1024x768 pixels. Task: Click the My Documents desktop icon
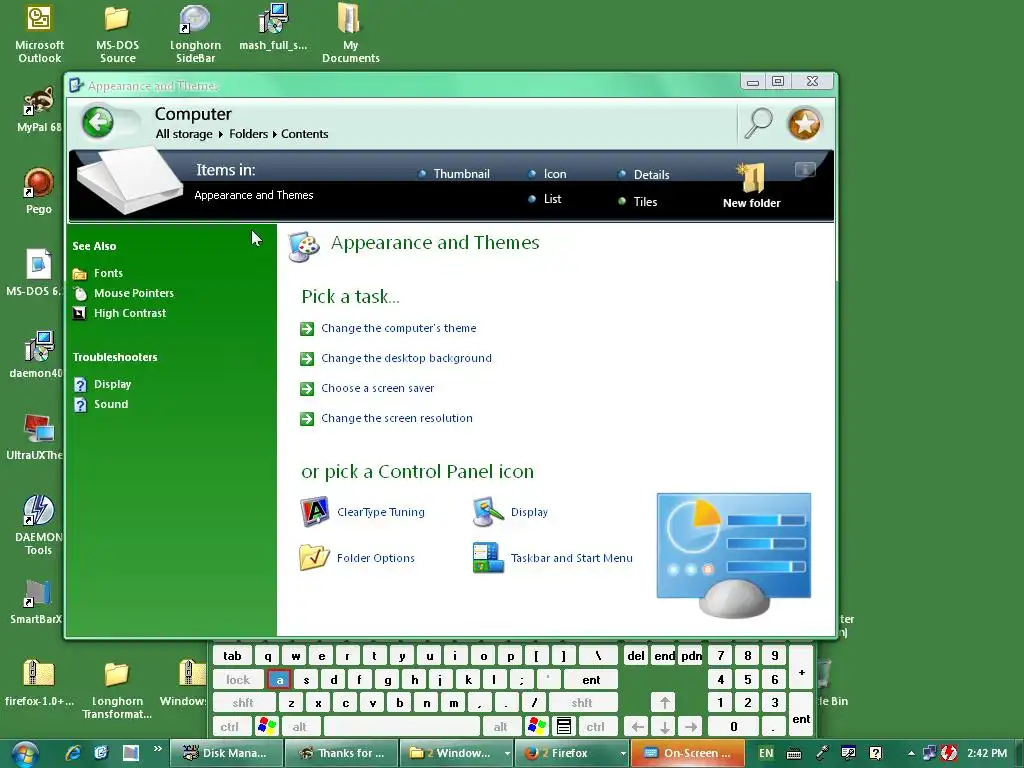(351, 34)
